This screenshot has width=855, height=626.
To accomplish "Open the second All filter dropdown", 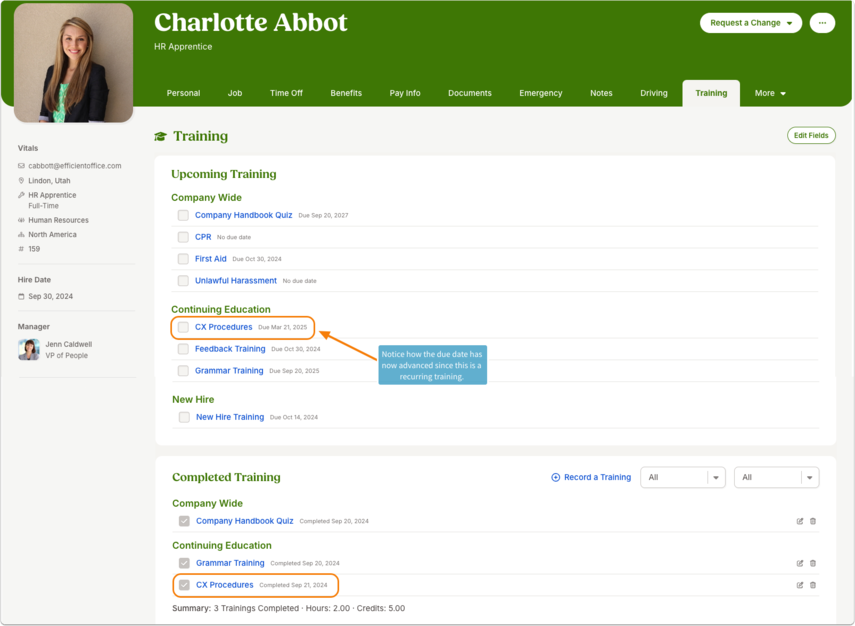I will tap(776, 478).
